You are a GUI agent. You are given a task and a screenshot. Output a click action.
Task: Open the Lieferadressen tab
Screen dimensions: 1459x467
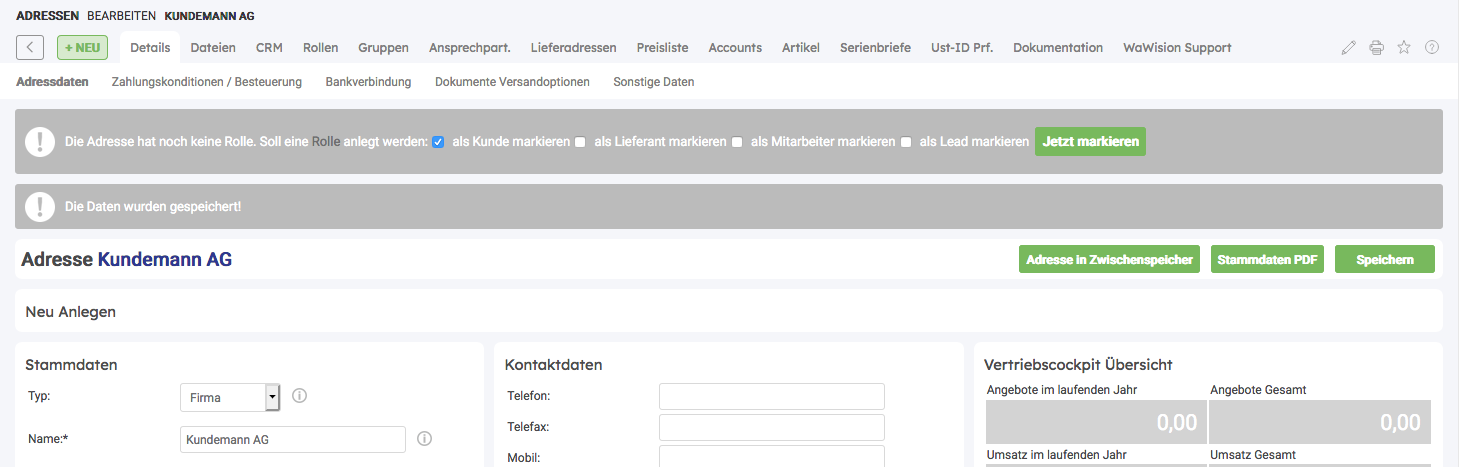(x=573, y=47)
